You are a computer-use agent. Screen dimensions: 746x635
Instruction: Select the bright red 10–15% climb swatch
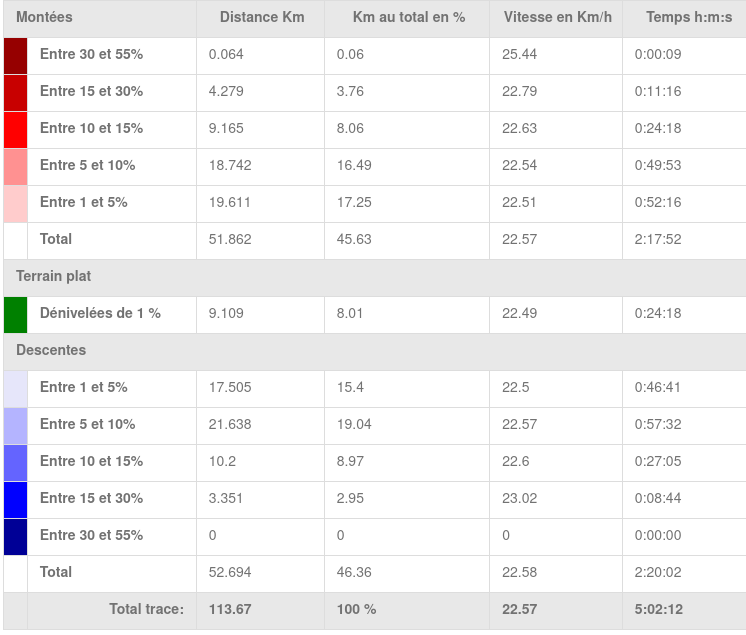point(15,129)
